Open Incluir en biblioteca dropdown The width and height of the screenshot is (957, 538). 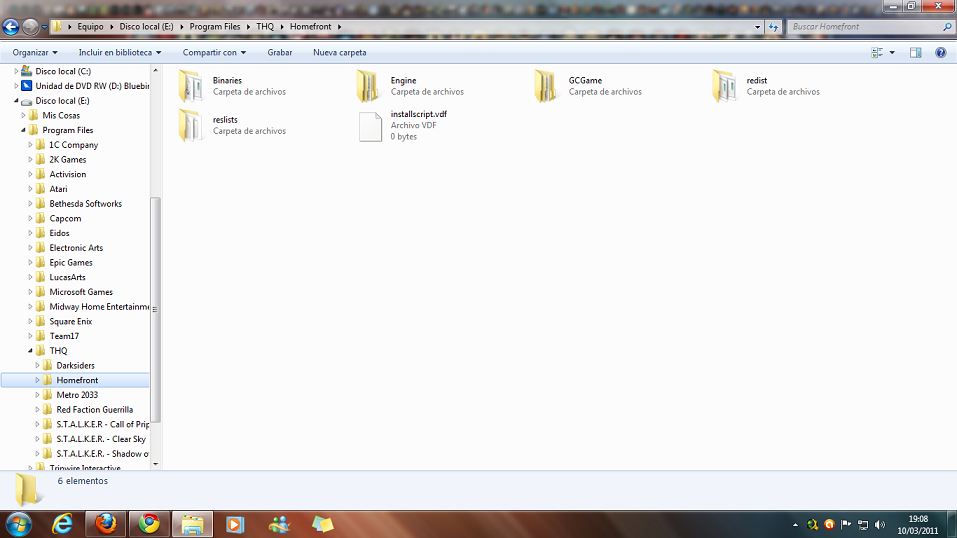(120, 53)
